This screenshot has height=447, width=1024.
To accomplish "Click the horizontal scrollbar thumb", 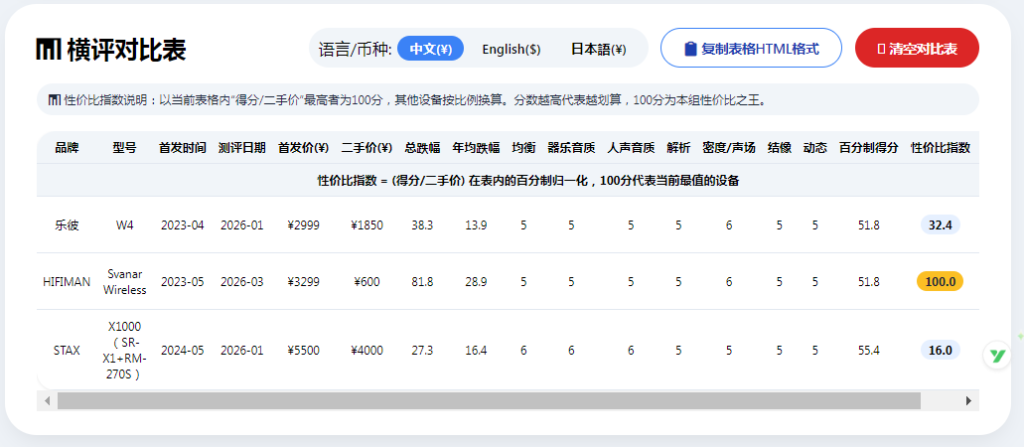I will pos(488,401).
